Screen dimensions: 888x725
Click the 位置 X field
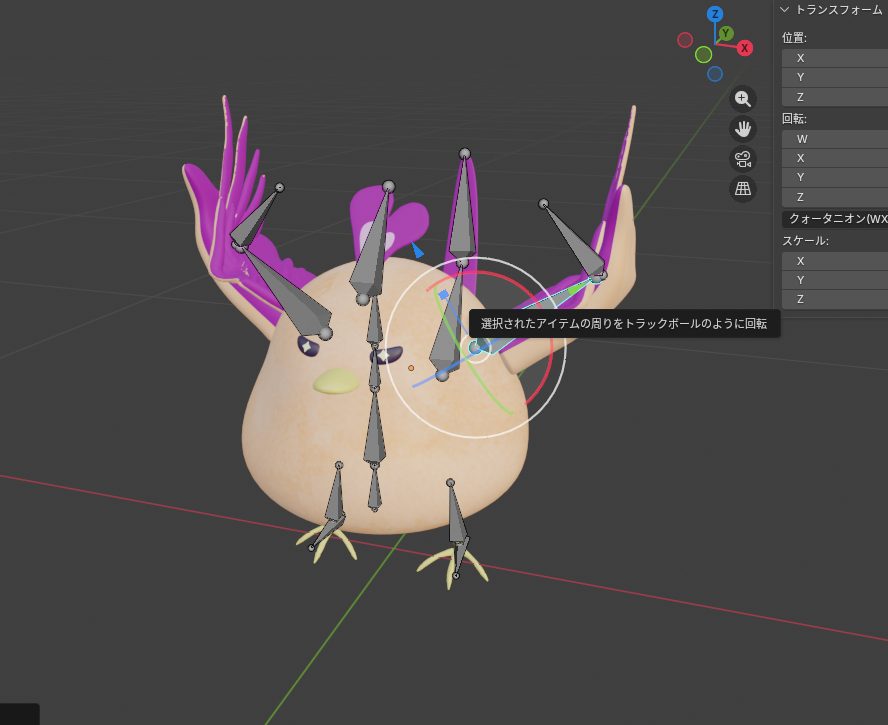pyautogui.click(x=835, y=58)
